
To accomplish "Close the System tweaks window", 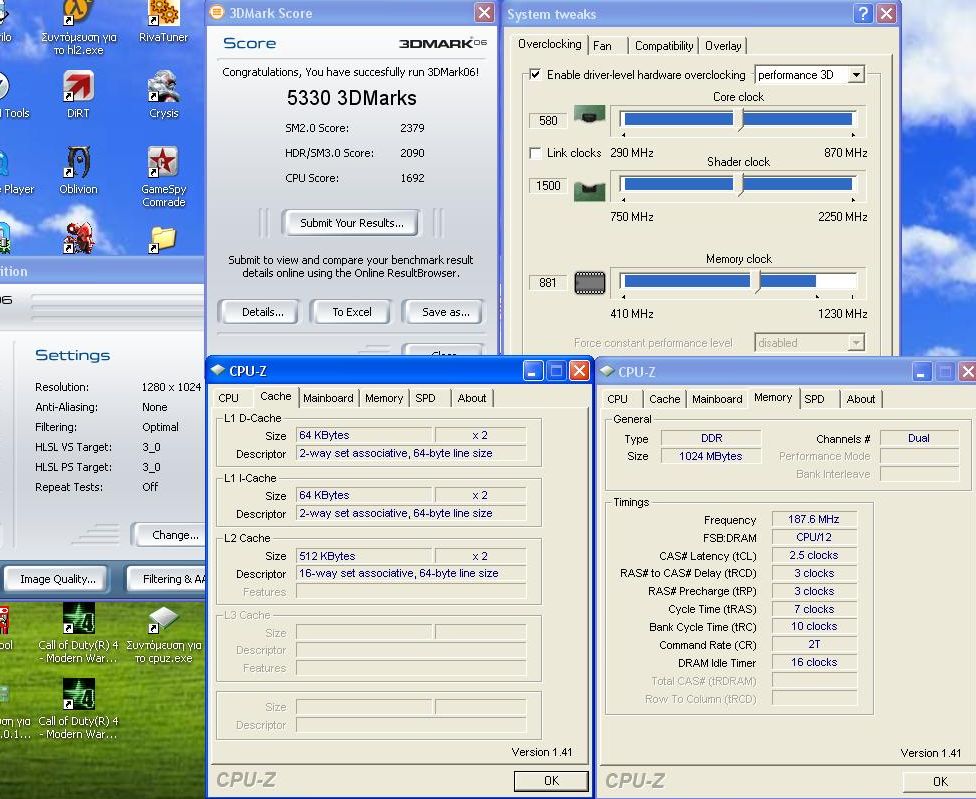I will (886, 13).
